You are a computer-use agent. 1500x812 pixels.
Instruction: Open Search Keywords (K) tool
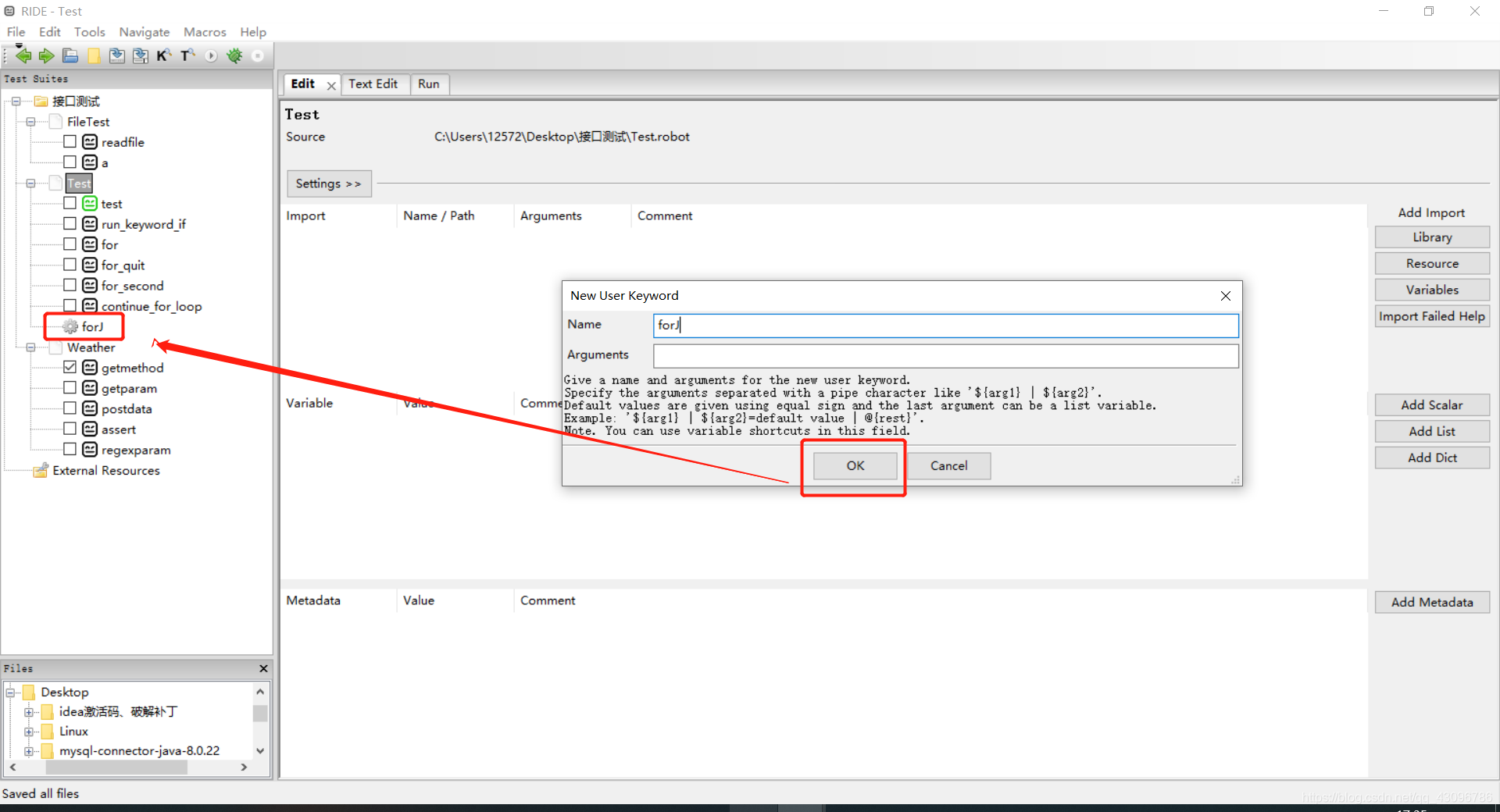click(x=164, y=55)
